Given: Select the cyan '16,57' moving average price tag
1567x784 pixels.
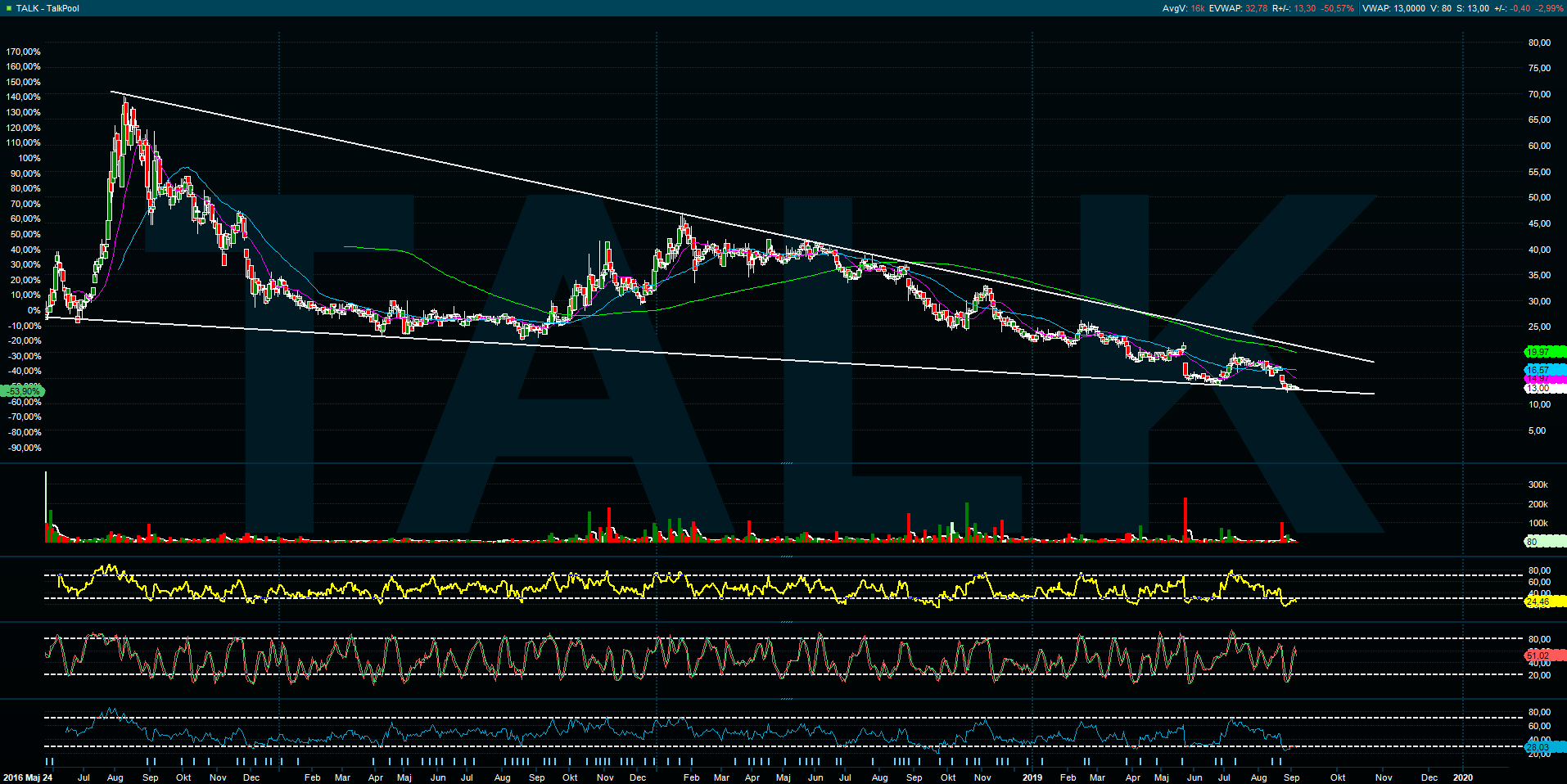Looking at the screenshot, I should pos(1545,371).
